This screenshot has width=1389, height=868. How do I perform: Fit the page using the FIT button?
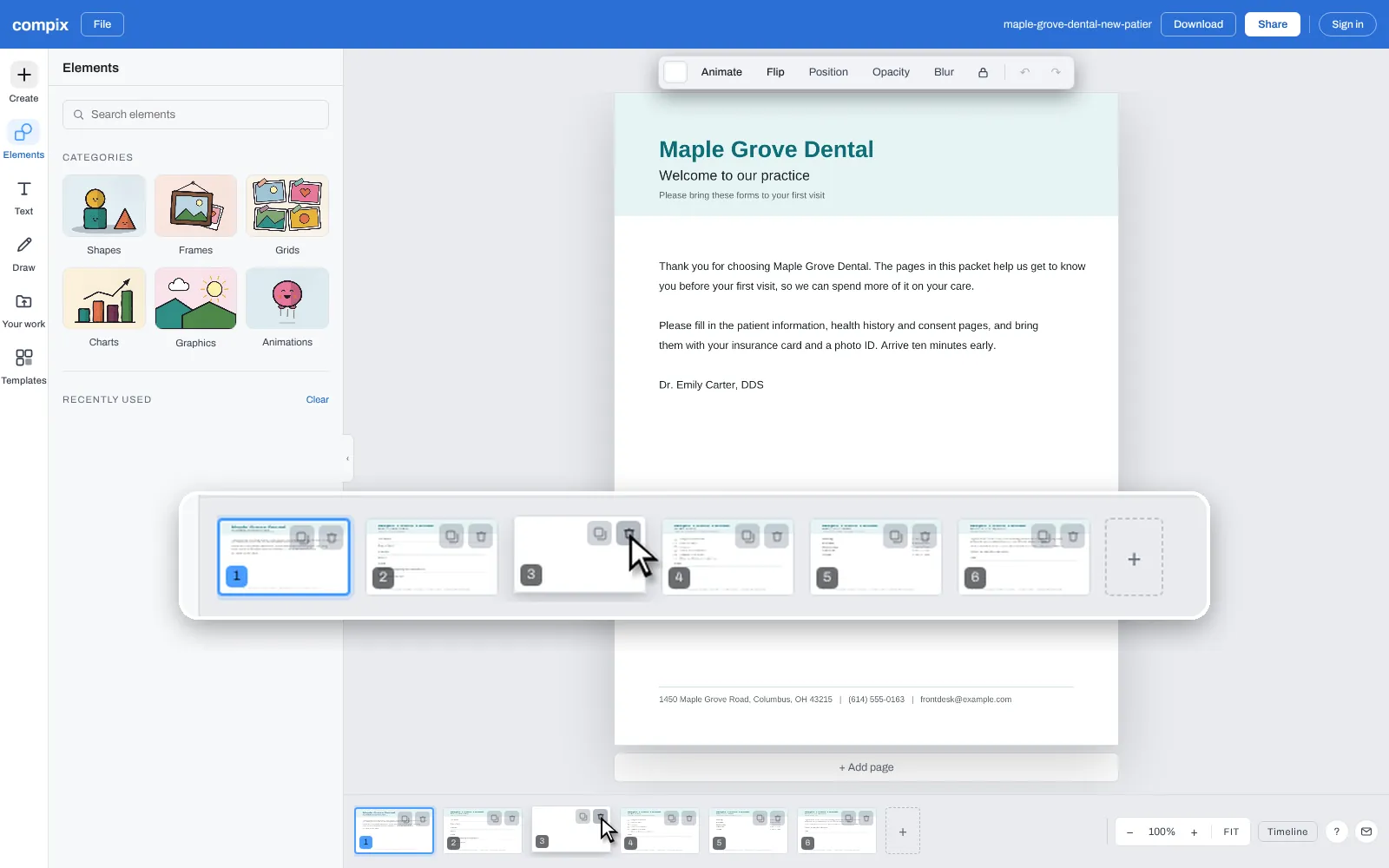(1231, 832)
